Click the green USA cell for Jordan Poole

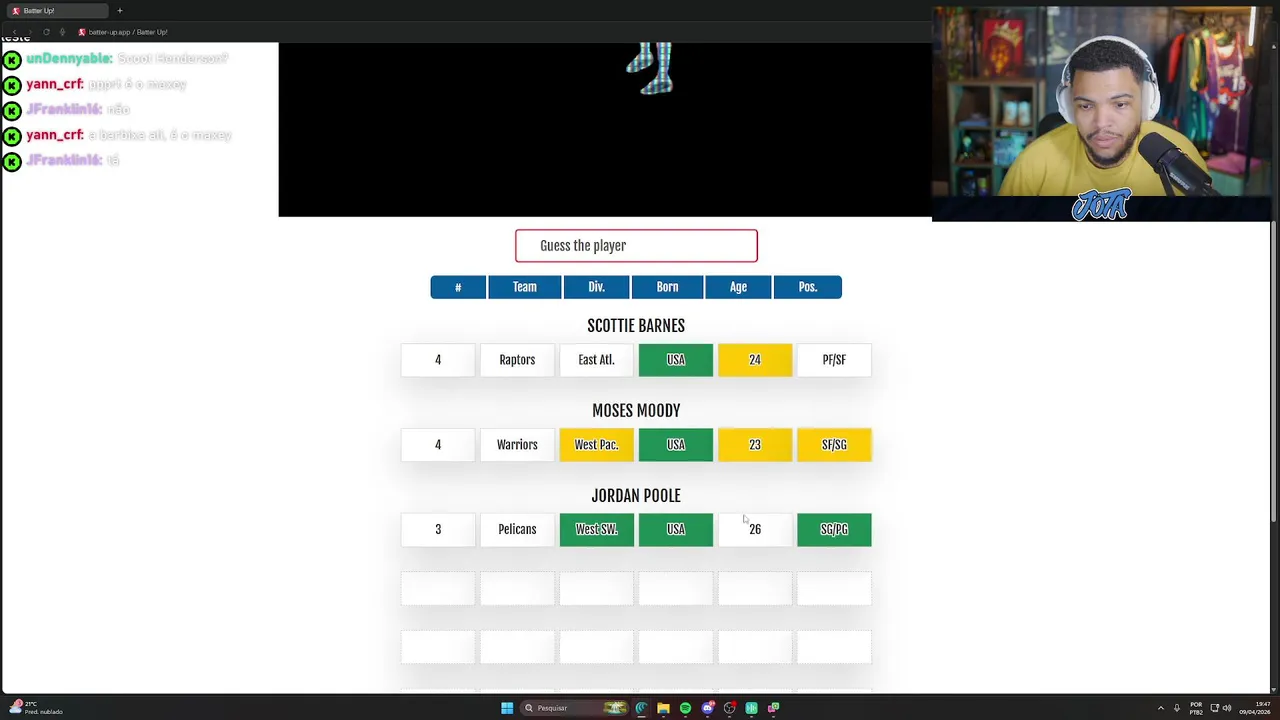click(676, 530)
